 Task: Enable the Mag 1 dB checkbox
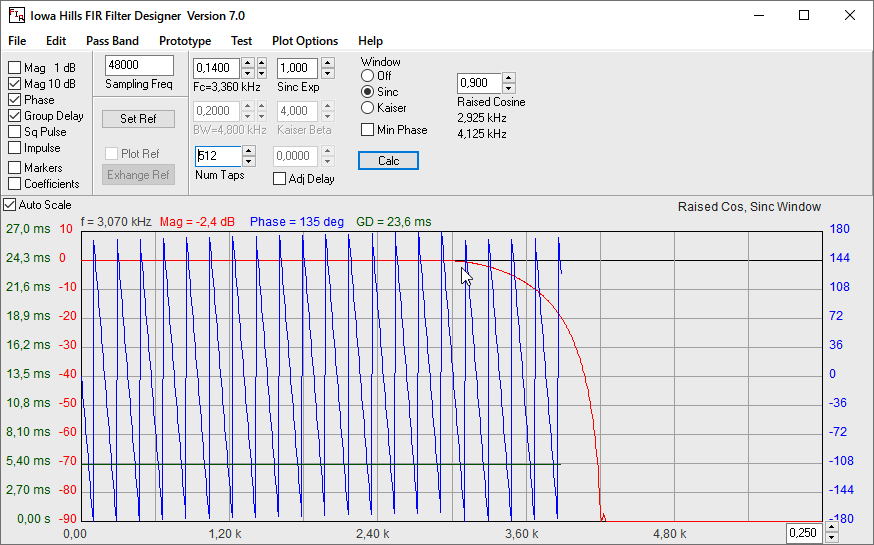point(15,68)
